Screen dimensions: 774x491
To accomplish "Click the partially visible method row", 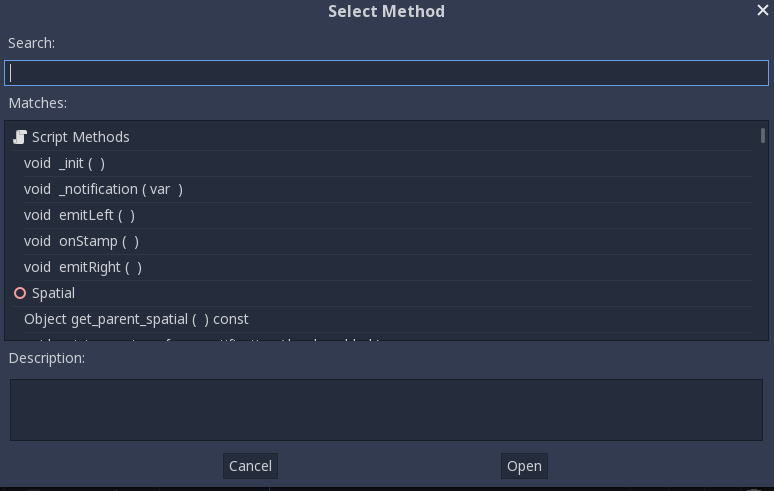I will tap(383, 337).
